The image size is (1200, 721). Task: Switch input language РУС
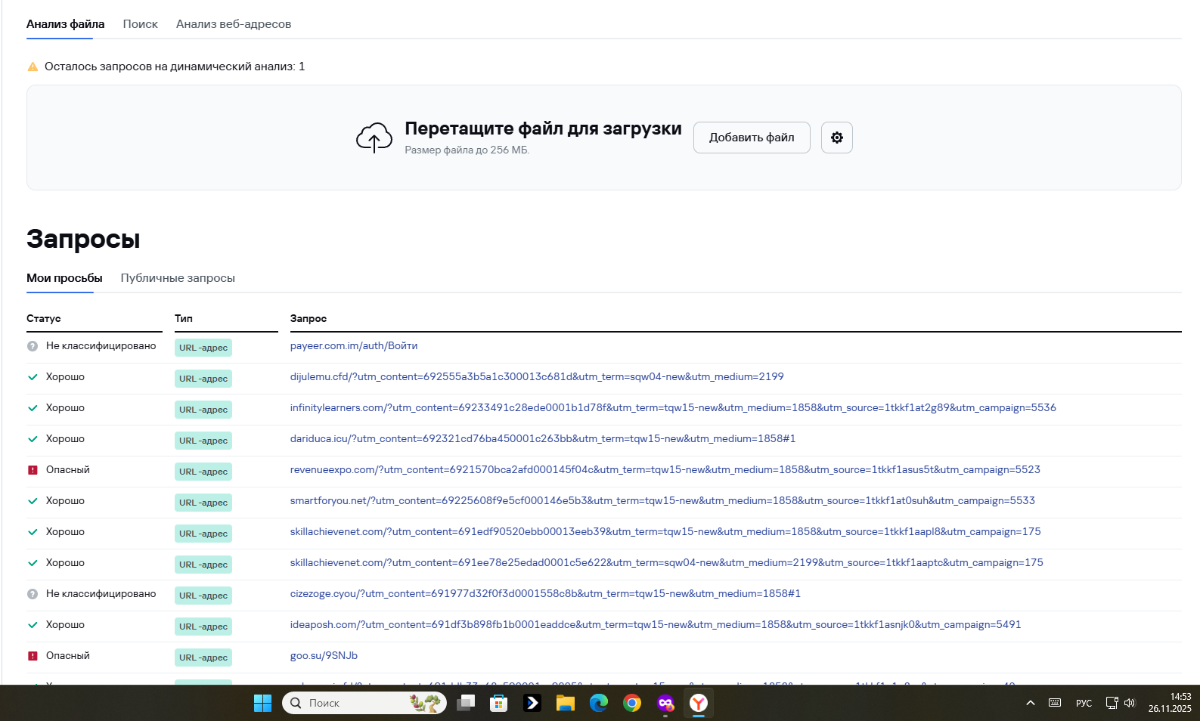1084,703
